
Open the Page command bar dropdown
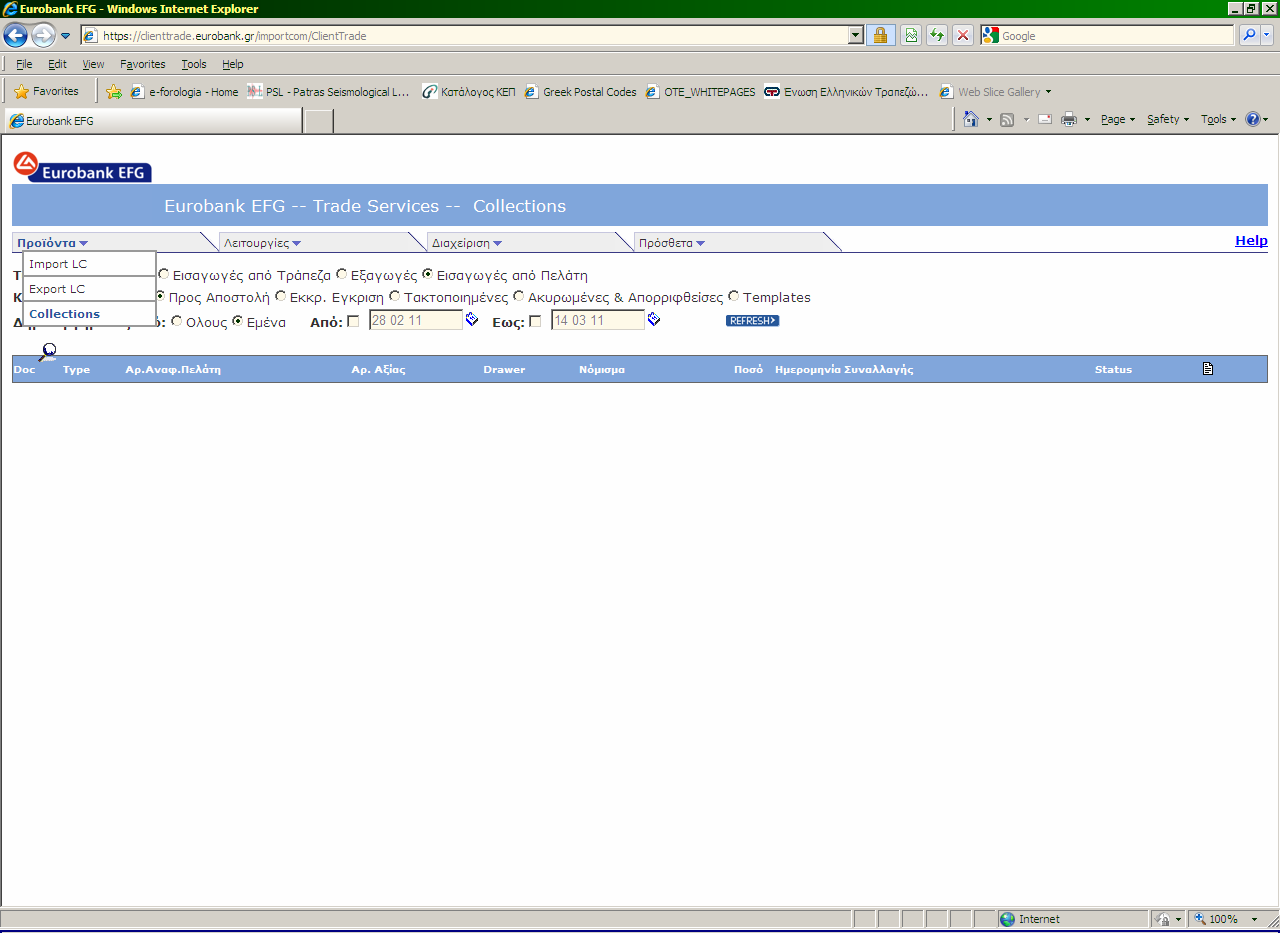pos(1118,119)
